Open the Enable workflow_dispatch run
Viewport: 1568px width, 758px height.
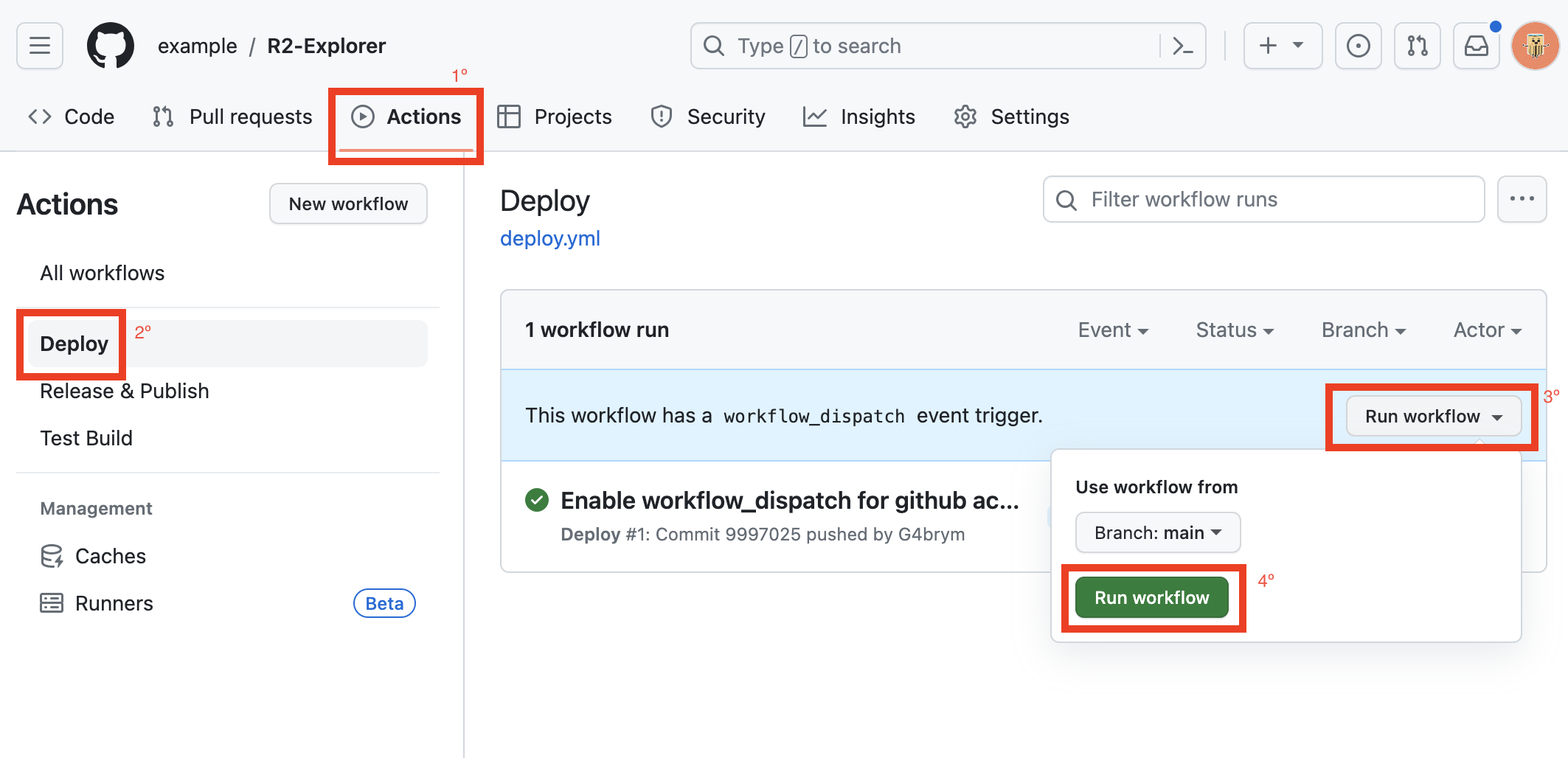pyautogui.click(x=790, y=500)
